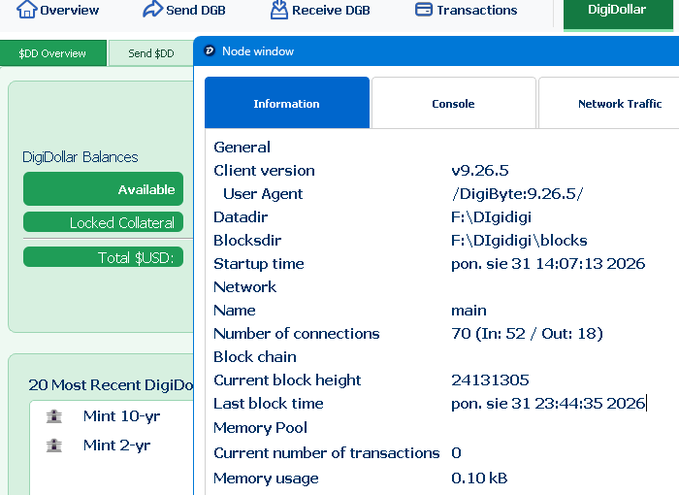This screenshot has width=679, height=495.
Task: Click the memory usage value 0.10 kB
Action: (x=479, y=478)
